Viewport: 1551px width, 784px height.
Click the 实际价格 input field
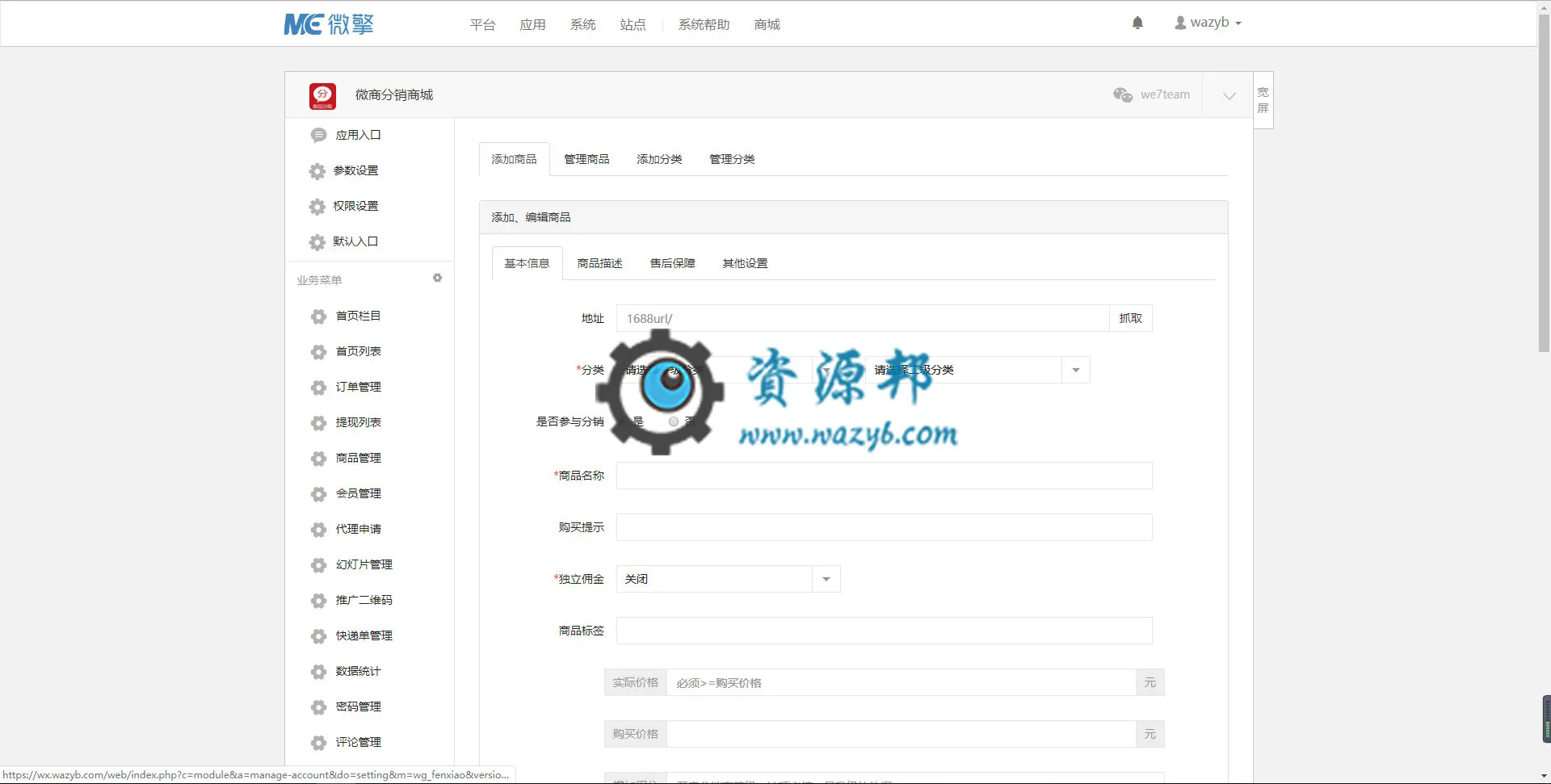click(x=901, y=682)
